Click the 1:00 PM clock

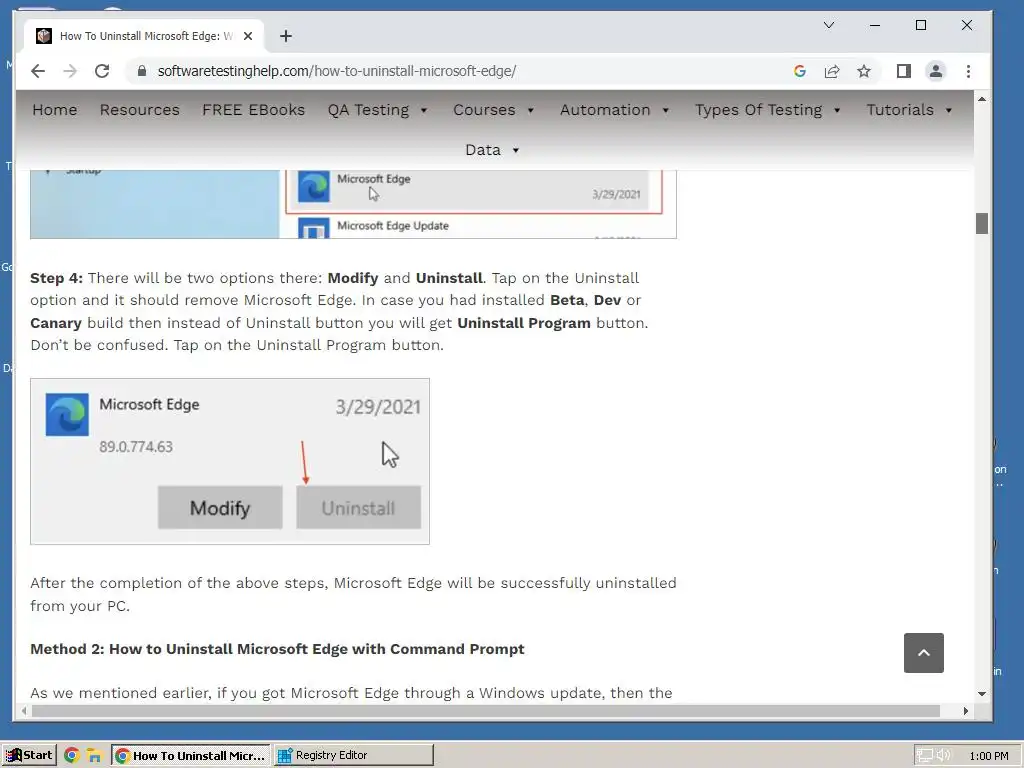(989, 756)
